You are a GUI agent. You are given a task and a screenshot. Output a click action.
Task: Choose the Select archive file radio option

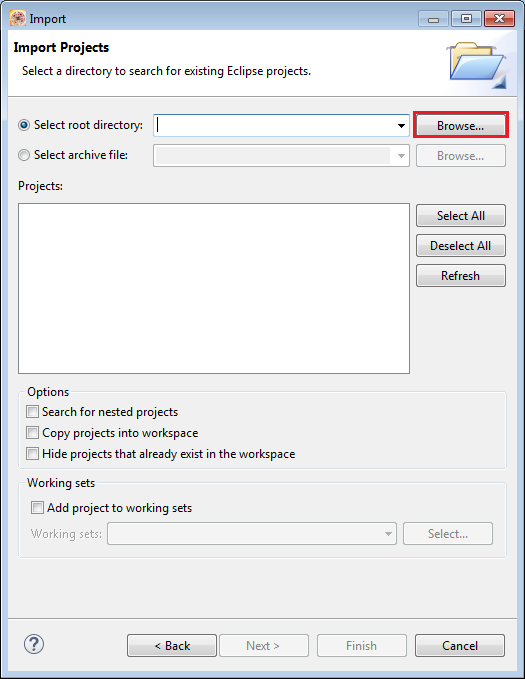point(24,155)
